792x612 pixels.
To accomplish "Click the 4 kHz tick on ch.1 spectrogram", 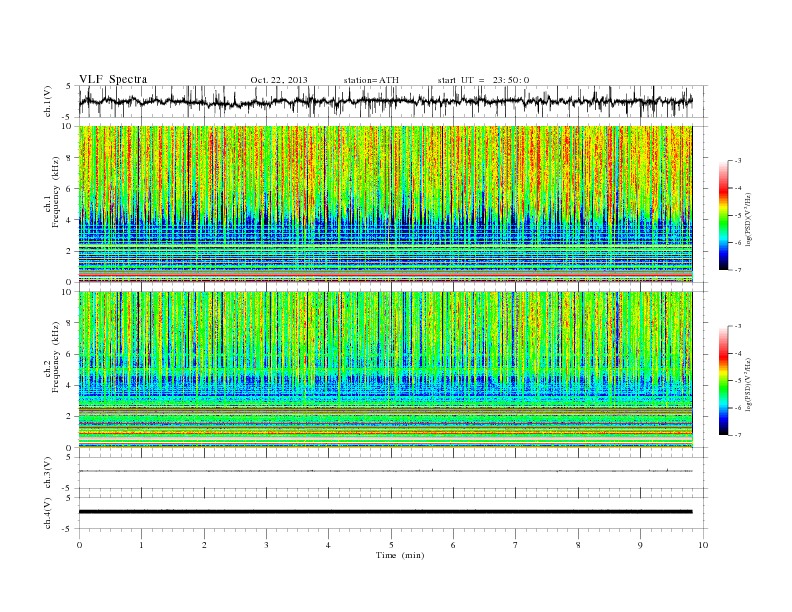I will point(70,220).
